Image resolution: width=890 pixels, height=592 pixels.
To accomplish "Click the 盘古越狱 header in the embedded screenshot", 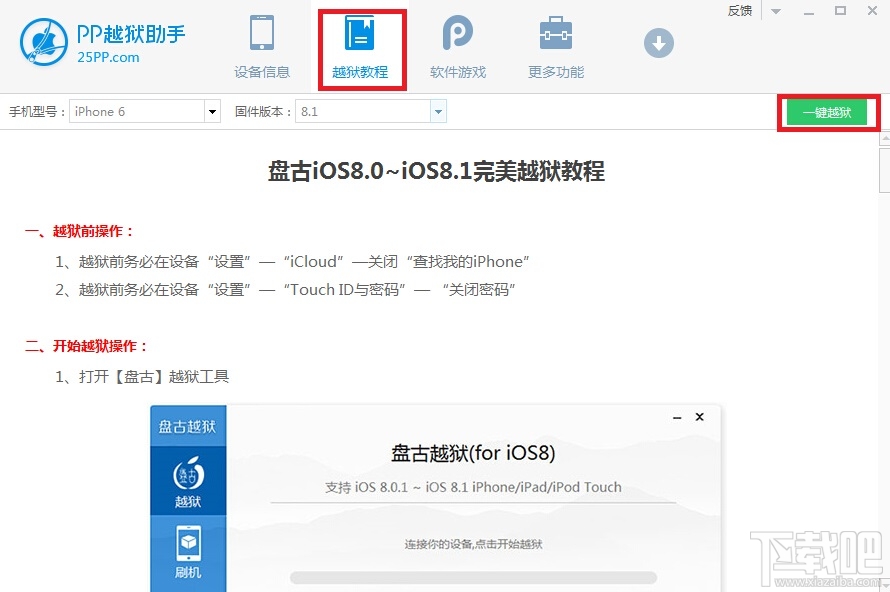I will click(x=187, y=426).
